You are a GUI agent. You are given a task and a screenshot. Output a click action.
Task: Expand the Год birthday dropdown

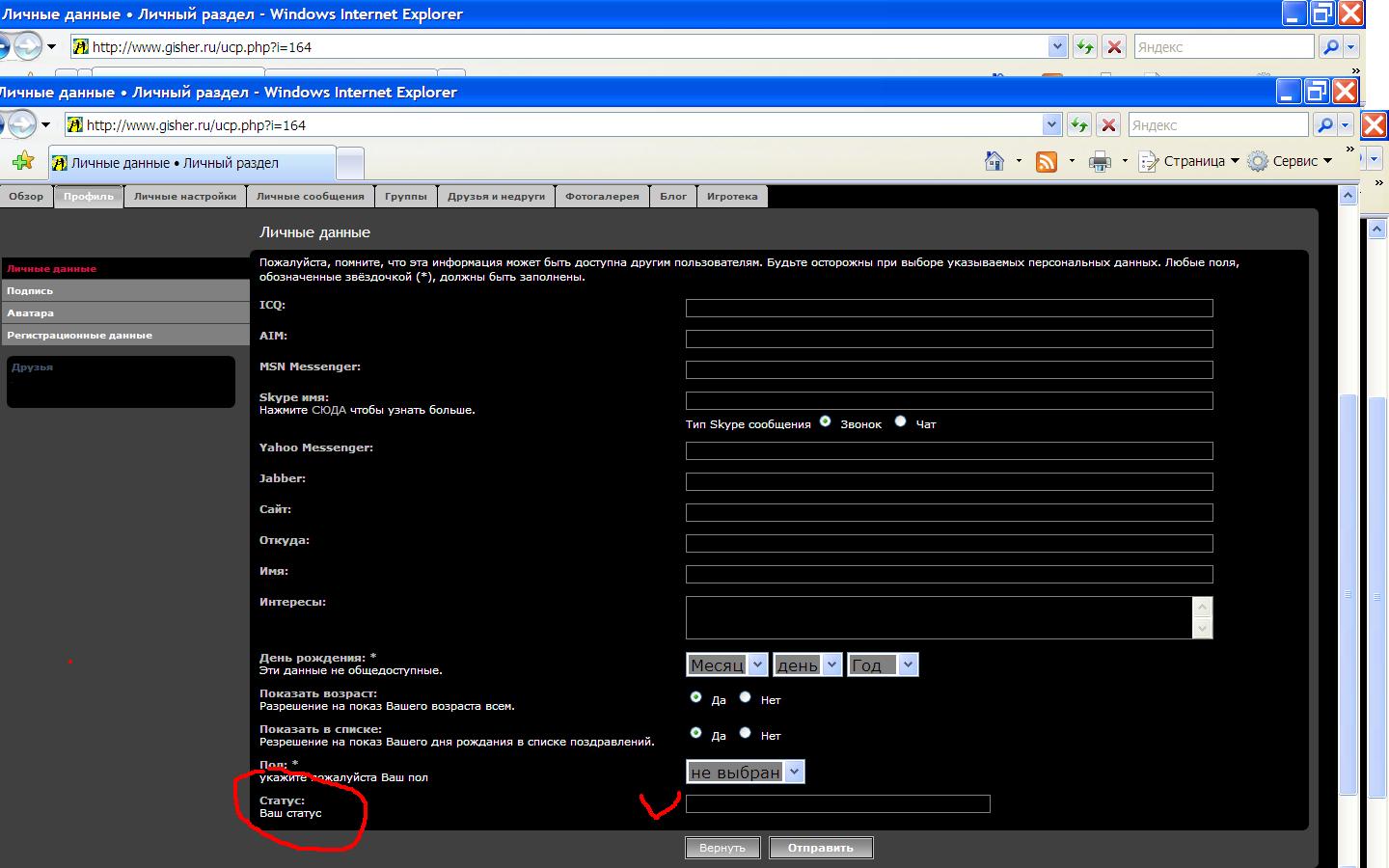pos(883,665)
